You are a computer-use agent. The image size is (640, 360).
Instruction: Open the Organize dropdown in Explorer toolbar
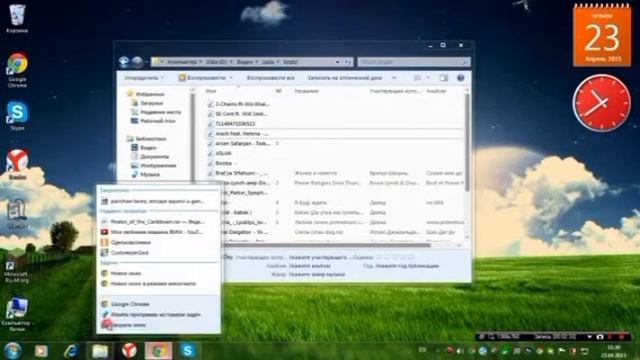point(144,78)
